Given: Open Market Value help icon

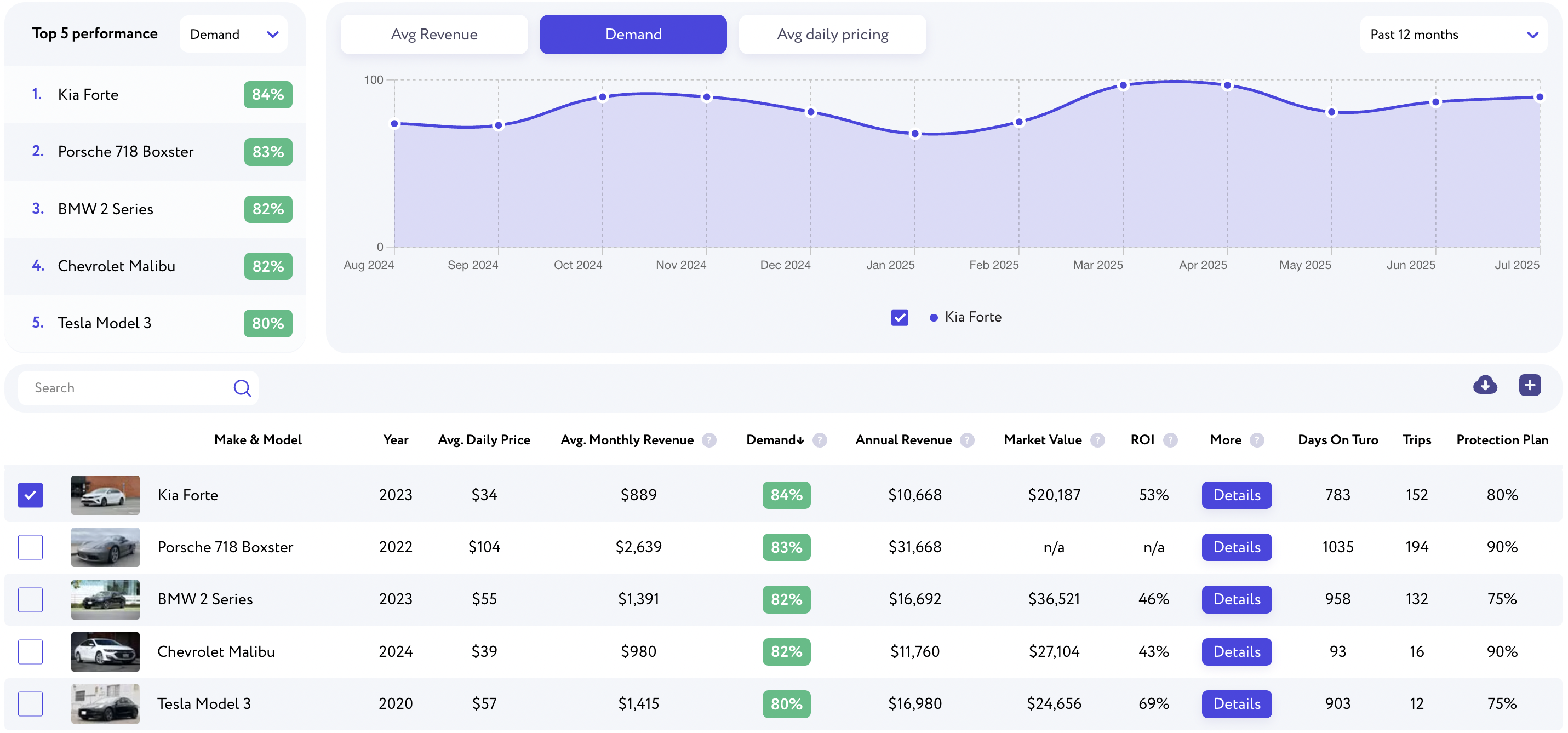Looking at the screenshot, I should click(1097, 439).
